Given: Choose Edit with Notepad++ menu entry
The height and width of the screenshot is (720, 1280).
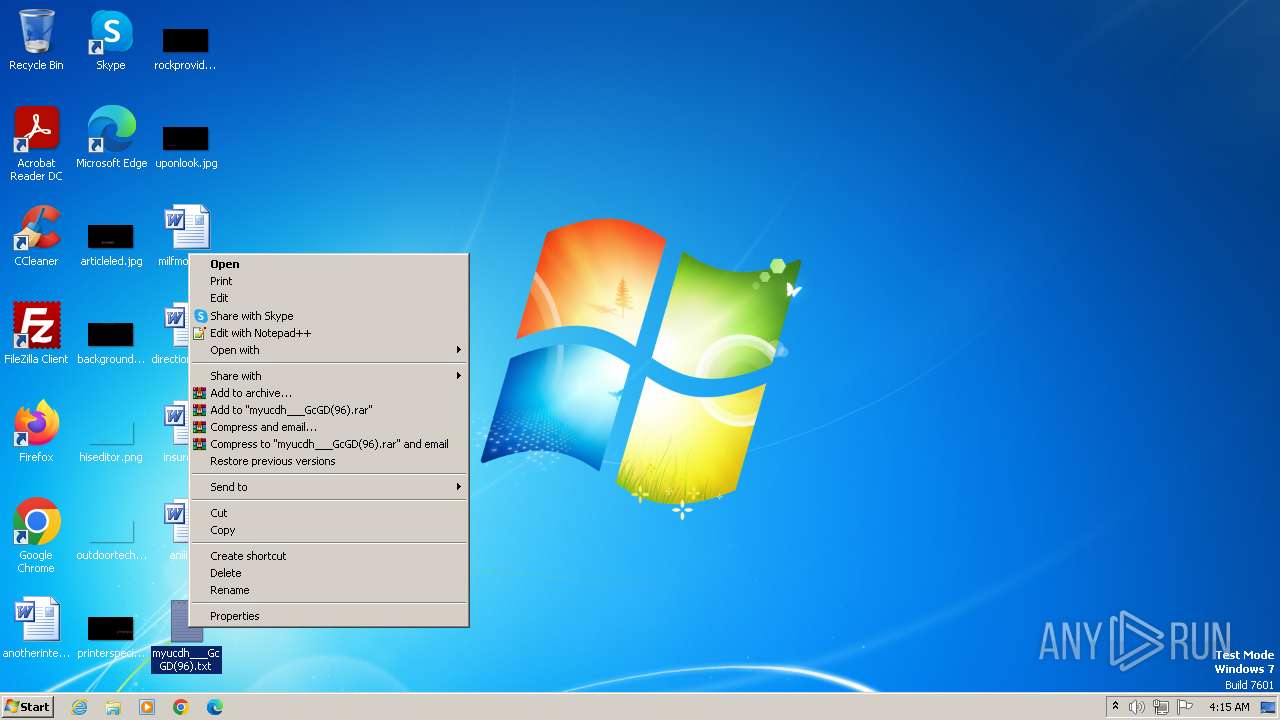Looking at the screenshot, I should (329, 333).
